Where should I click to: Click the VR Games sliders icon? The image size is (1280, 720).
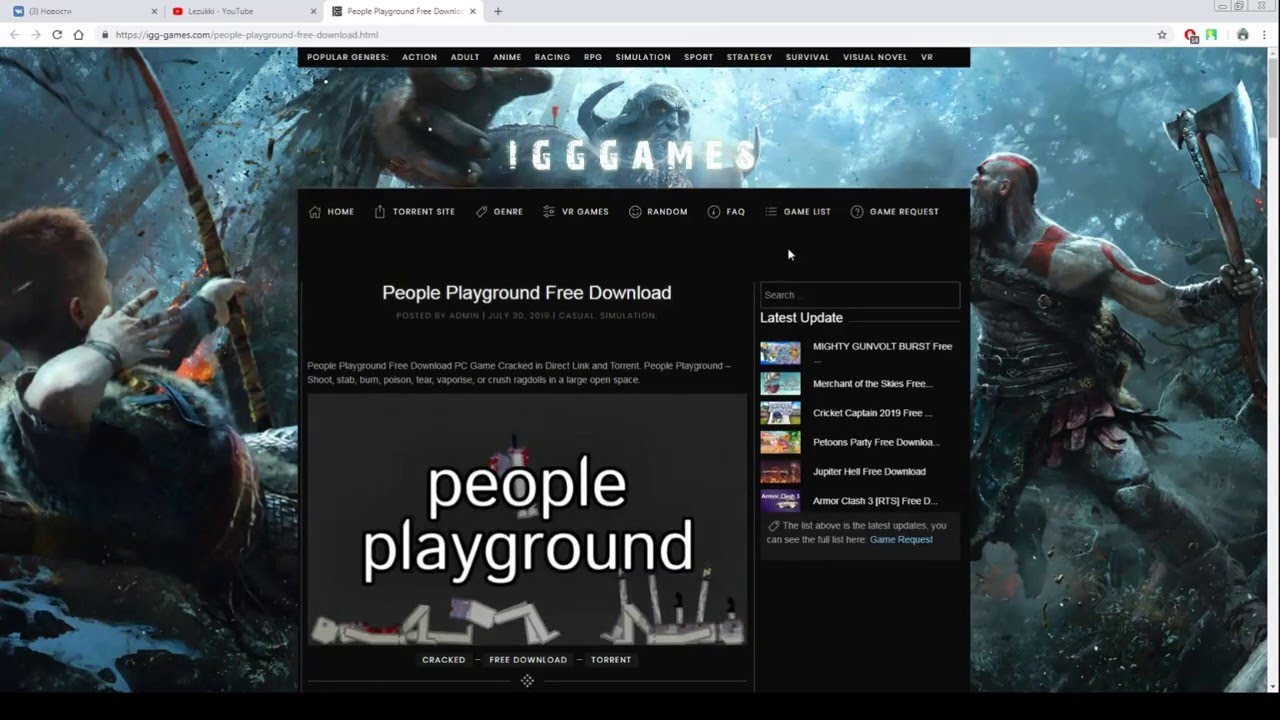point(549,212)
